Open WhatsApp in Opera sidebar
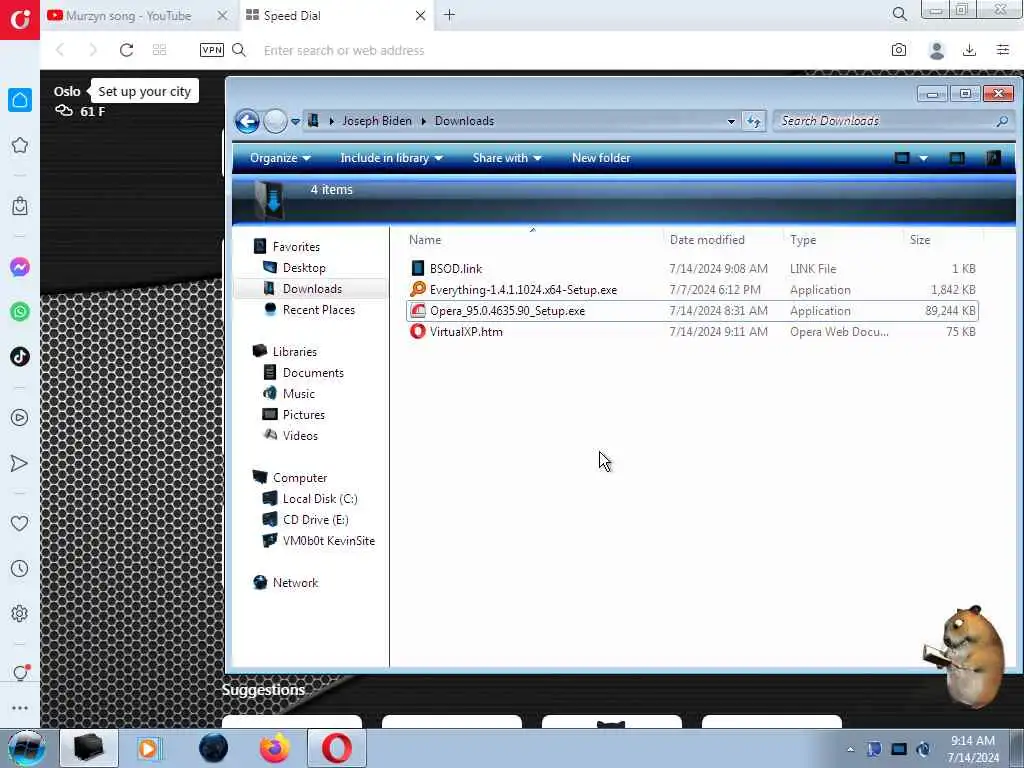The height and width of the screenshot is (768, 1024). pyautogui.click(x=20, y=312)
